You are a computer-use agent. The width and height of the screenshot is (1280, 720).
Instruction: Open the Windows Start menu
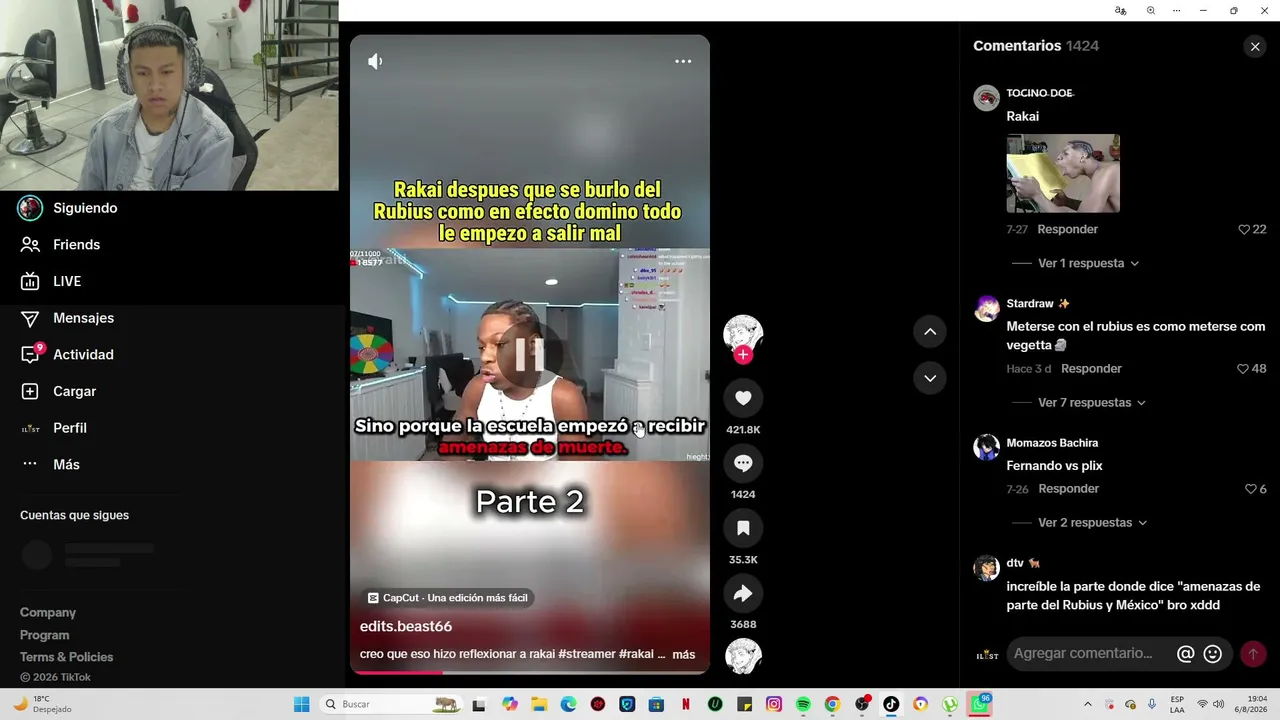301,704
